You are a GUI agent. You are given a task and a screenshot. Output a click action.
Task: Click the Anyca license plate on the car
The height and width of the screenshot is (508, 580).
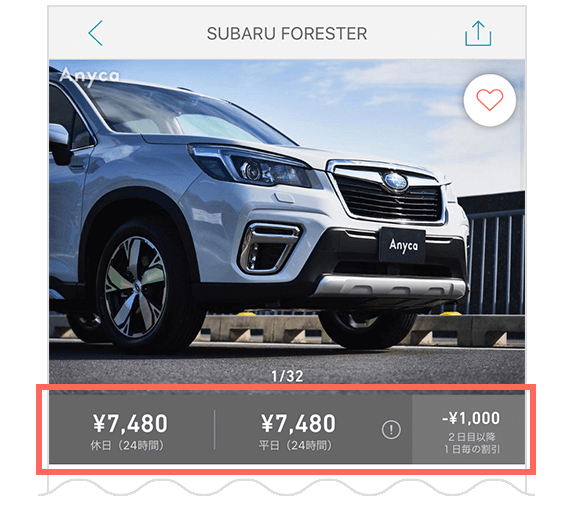pyautogui.click(x=402, y=246)
